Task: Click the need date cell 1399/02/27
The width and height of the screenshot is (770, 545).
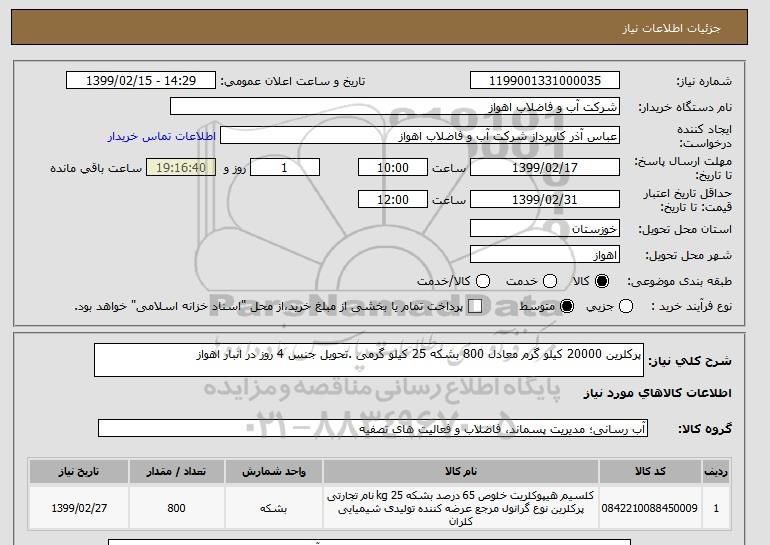Action: tap(79, 508)
